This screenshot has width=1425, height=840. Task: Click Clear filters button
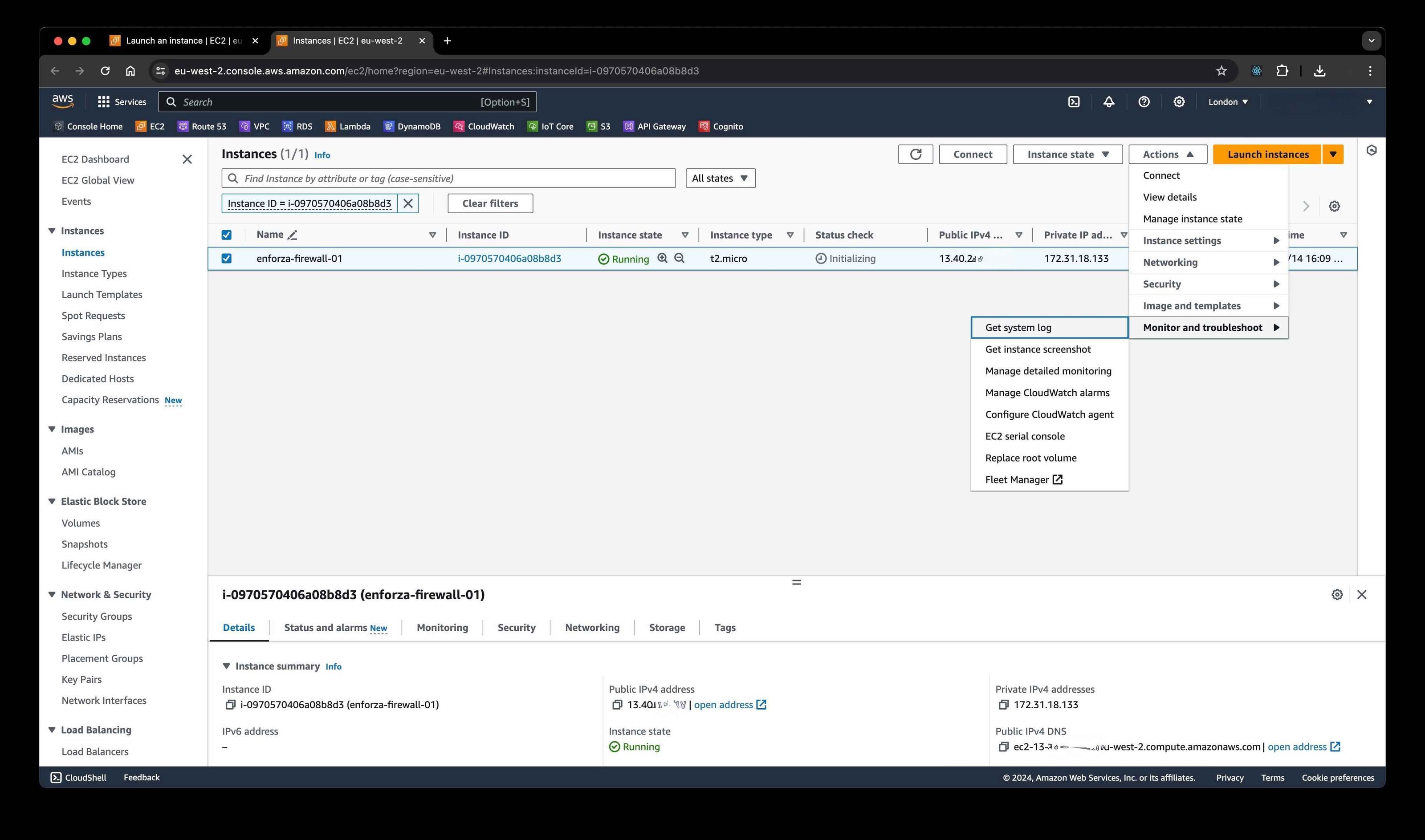490,204
